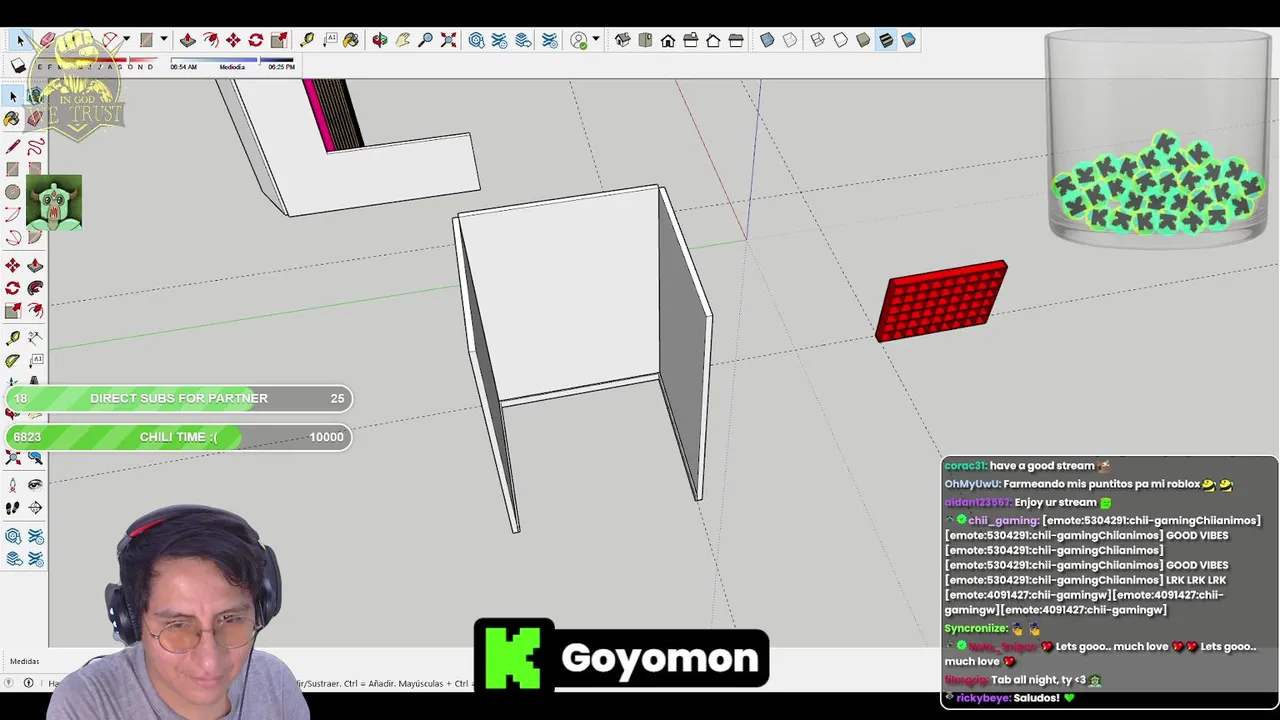
Task: Enable Shaded With Textures style
Action: pos(886,40)
